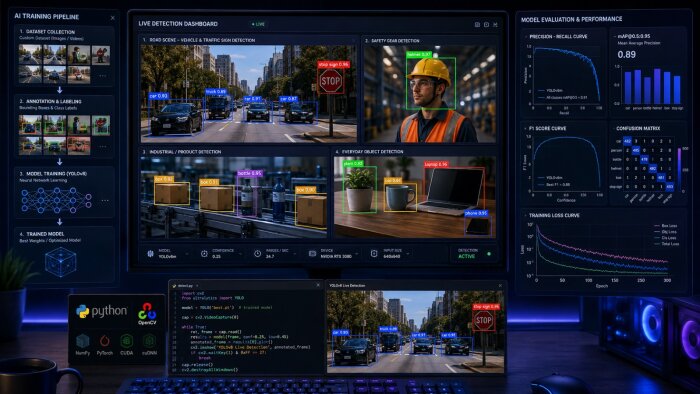The image size is (700, 394).
Task: Click the Best F1 legend entry in F1 chart
Action: 554,184
